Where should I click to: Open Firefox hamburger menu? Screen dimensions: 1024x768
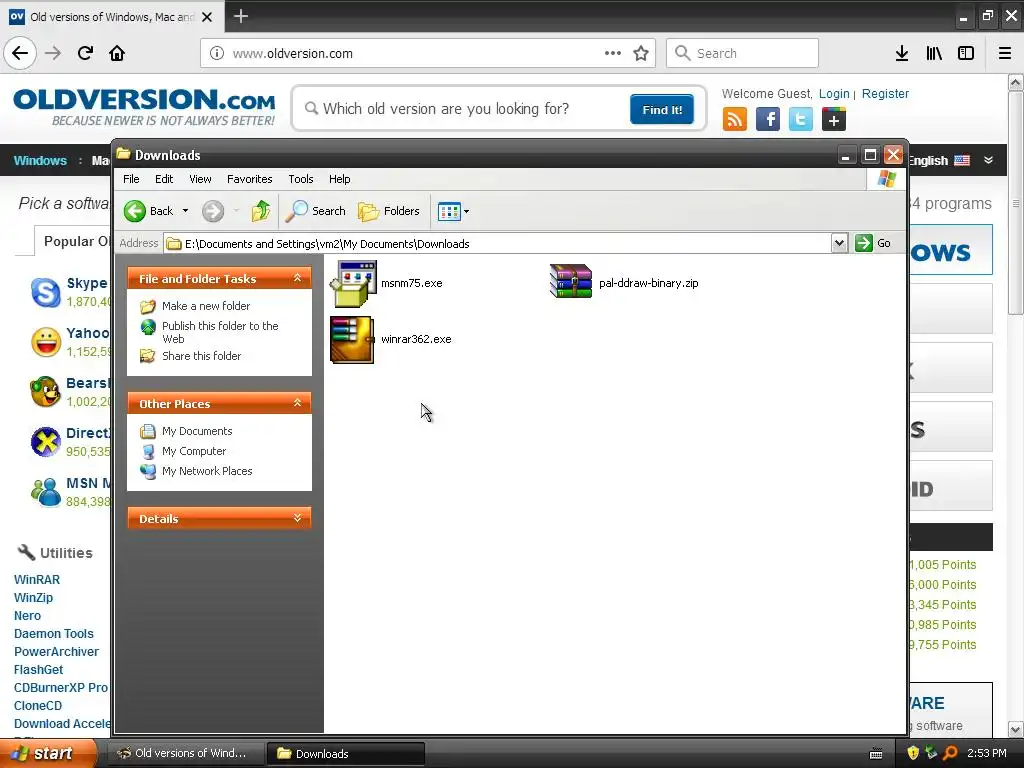[x=1005, y=54]
